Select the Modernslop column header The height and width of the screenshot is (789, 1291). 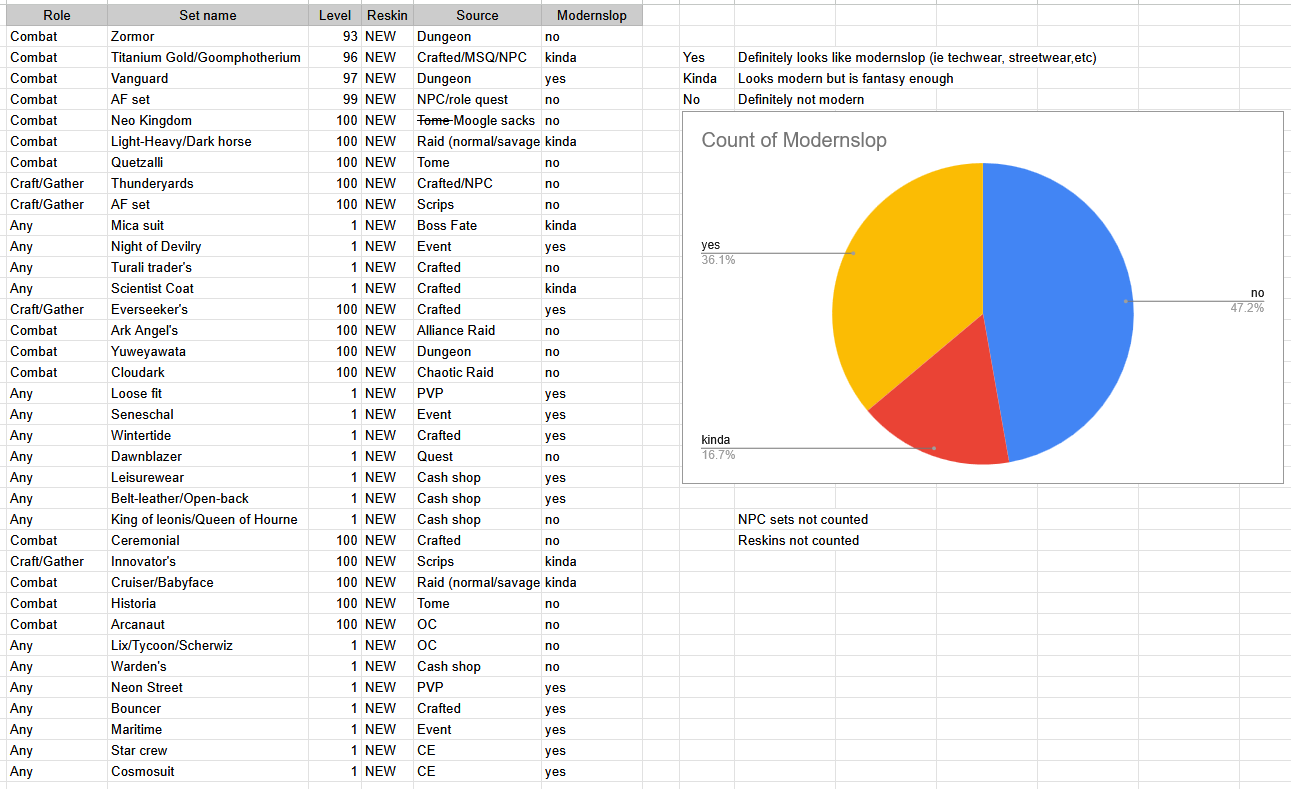(x=591, y=15)
